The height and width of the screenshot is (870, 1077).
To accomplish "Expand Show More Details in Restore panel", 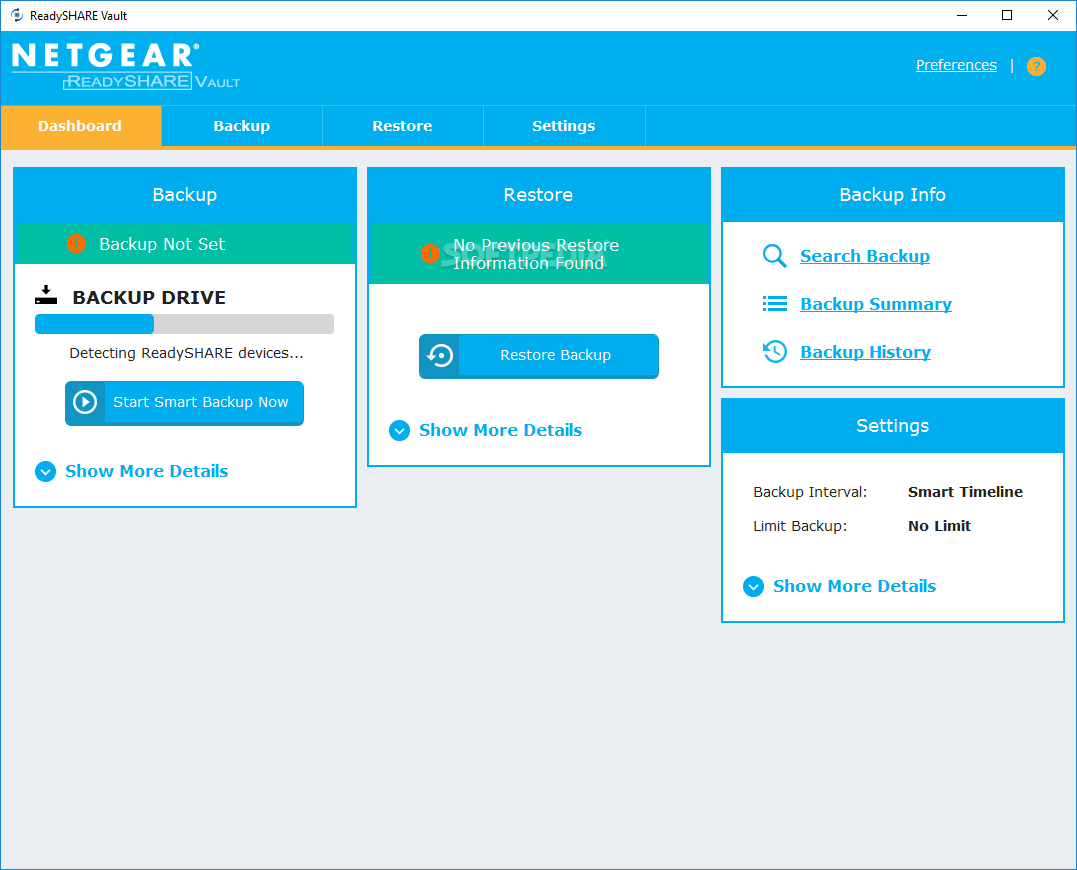I will 486,430.
